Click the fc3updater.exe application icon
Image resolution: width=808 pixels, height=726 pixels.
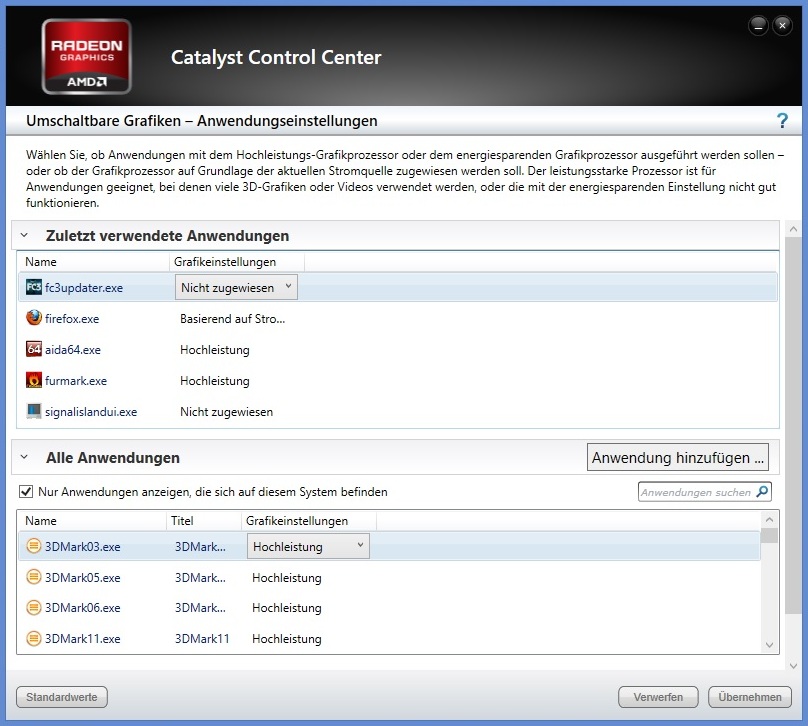tap(33, 287)
